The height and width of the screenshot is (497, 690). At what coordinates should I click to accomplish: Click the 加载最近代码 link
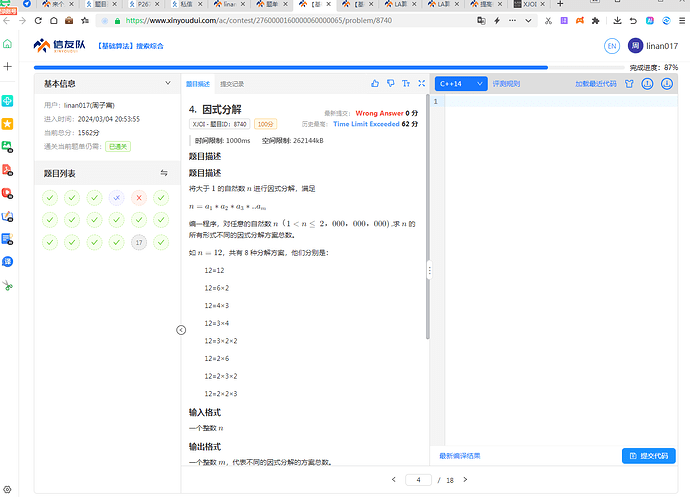[x=595, y=84]
